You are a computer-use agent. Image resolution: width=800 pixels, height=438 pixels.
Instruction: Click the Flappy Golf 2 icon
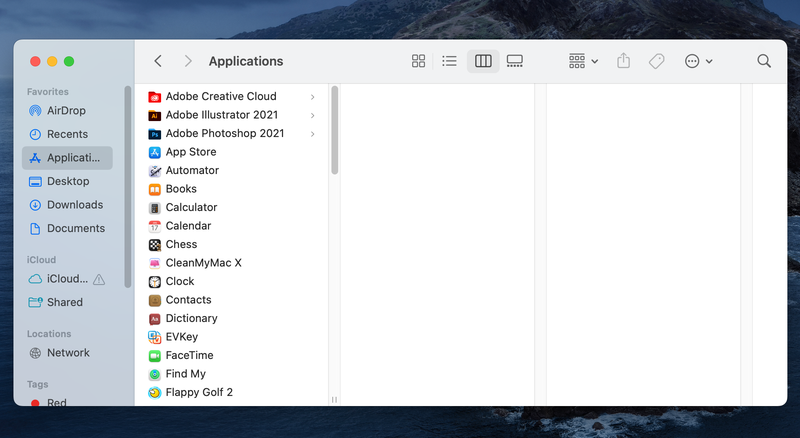[x=155, y=393]
